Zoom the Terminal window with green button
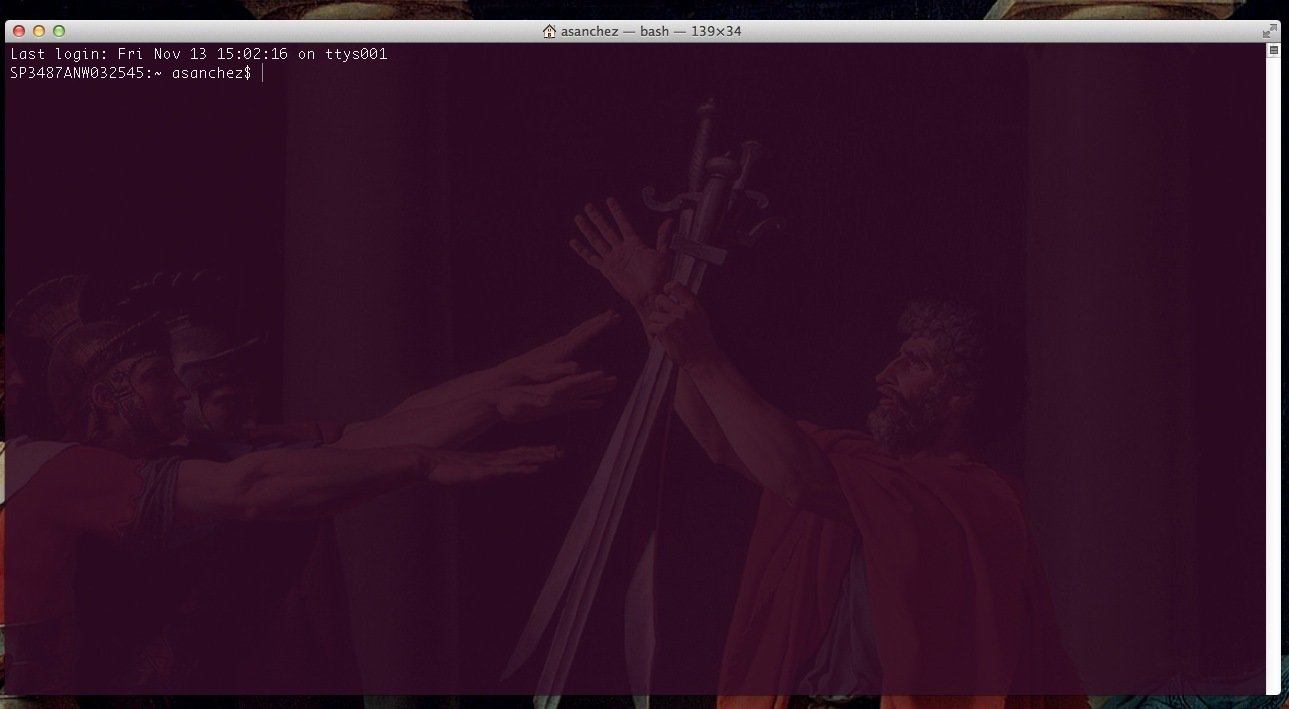The height and width of the screenshot is (709, 1289). click(59, 31)
